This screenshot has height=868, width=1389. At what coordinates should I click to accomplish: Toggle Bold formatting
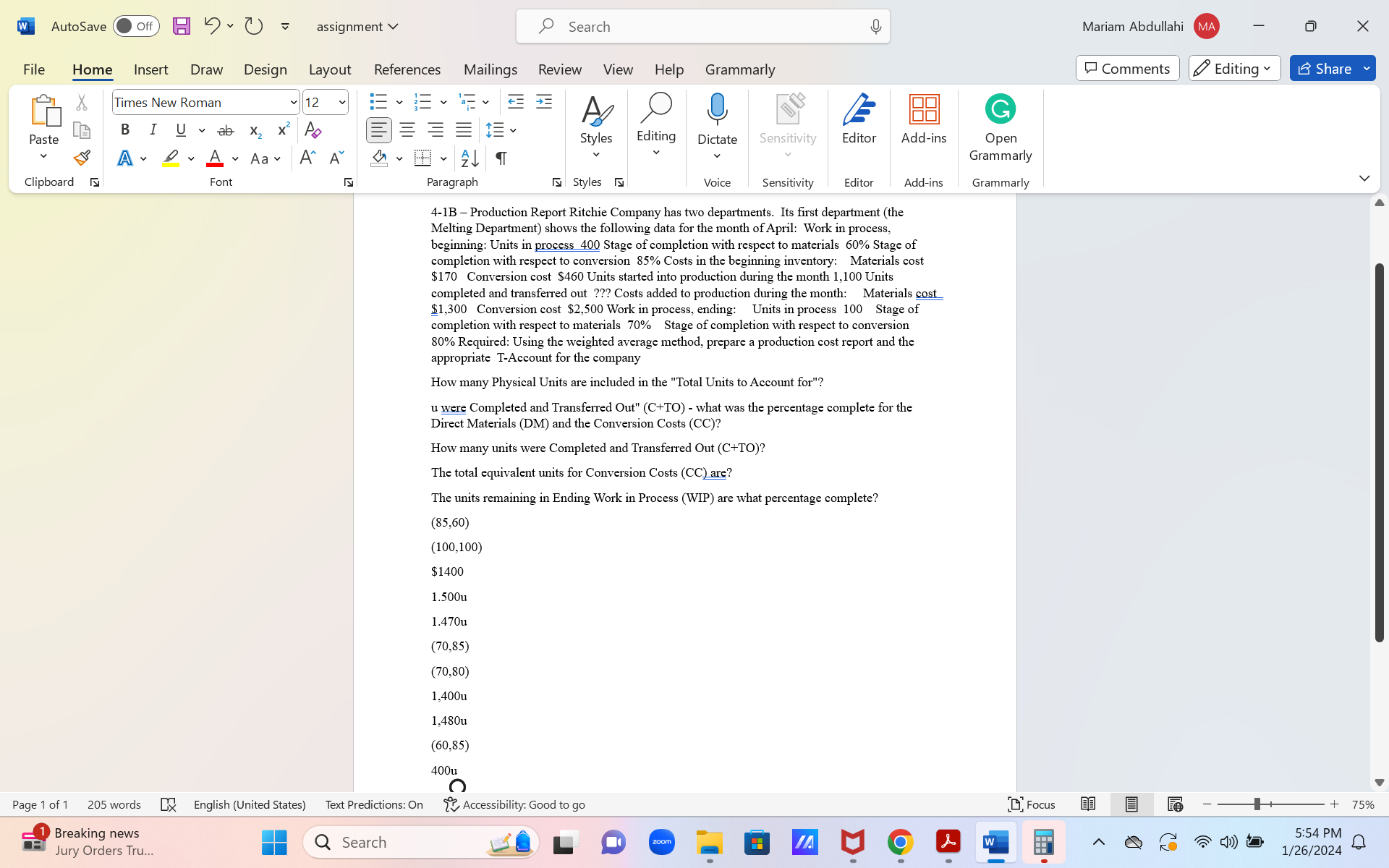tap(125, 130)
